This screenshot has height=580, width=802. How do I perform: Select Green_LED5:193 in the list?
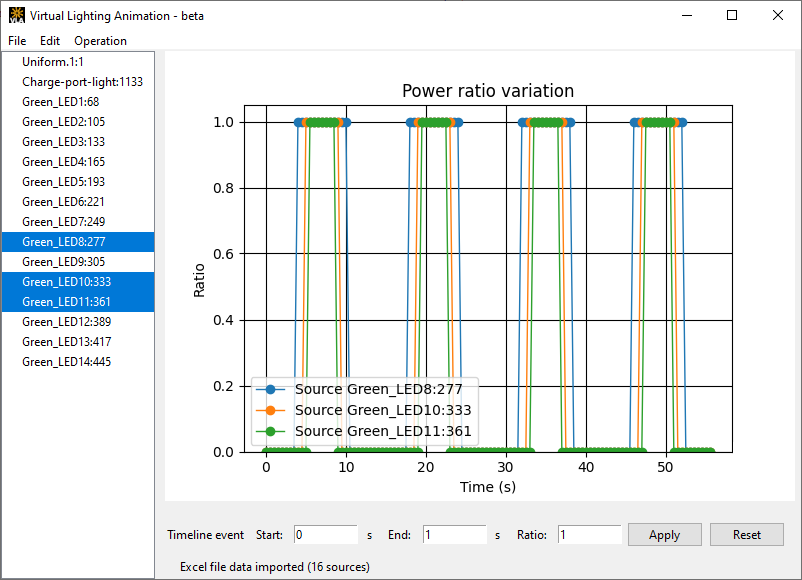point(78,182)
